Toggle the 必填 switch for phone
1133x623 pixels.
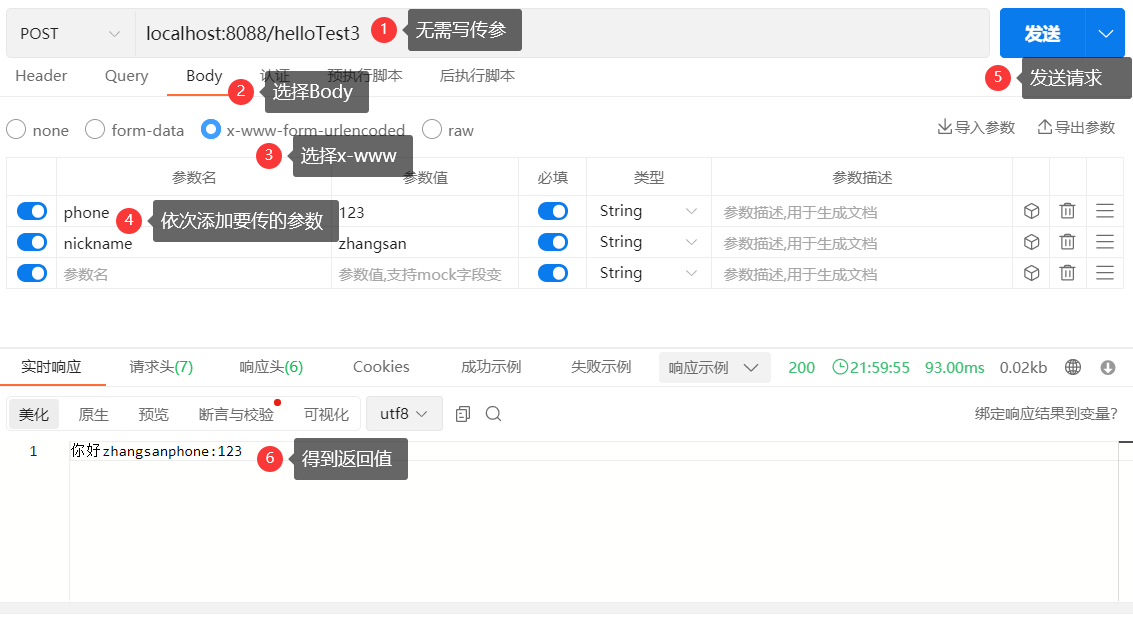click(x=553, y=211)
